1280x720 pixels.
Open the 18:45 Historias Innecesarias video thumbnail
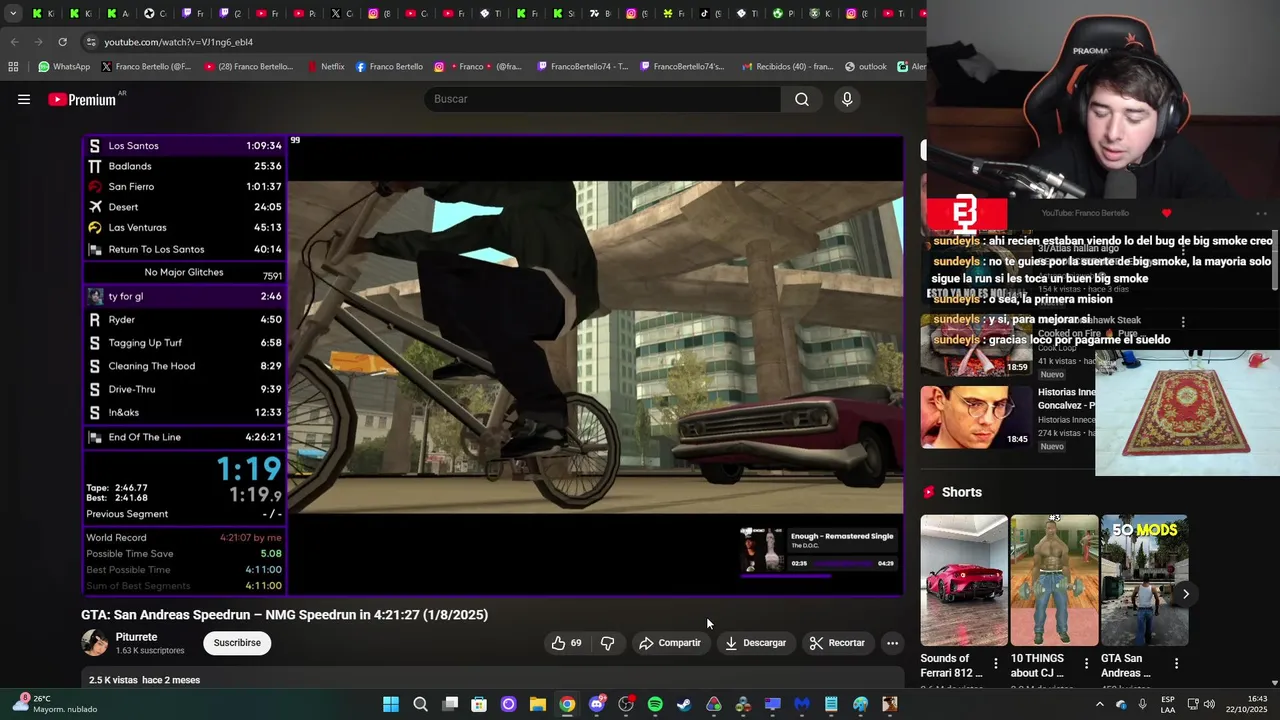pyautogui.click(x=976, y=417)
